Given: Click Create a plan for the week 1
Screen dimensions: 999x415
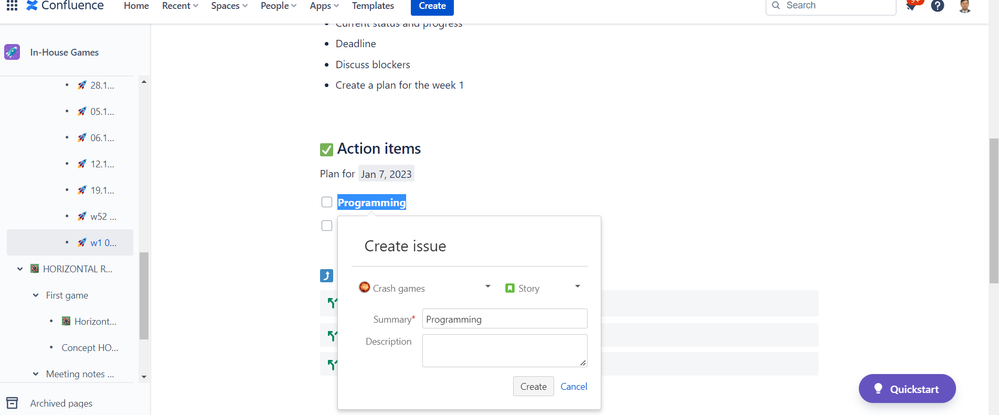Looking at the screenshot, I should pyautogui.click(x=399, y=85).
